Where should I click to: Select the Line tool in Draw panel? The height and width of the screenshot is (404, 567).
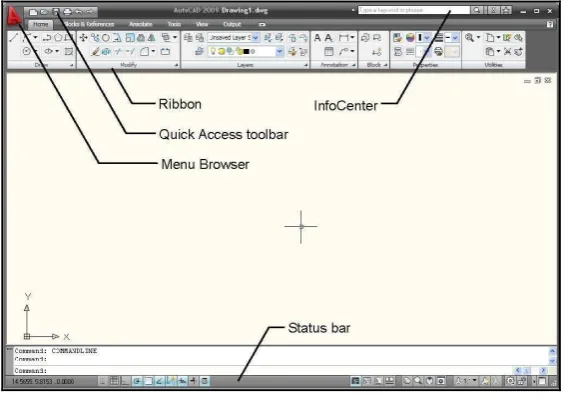coord(13,38)
